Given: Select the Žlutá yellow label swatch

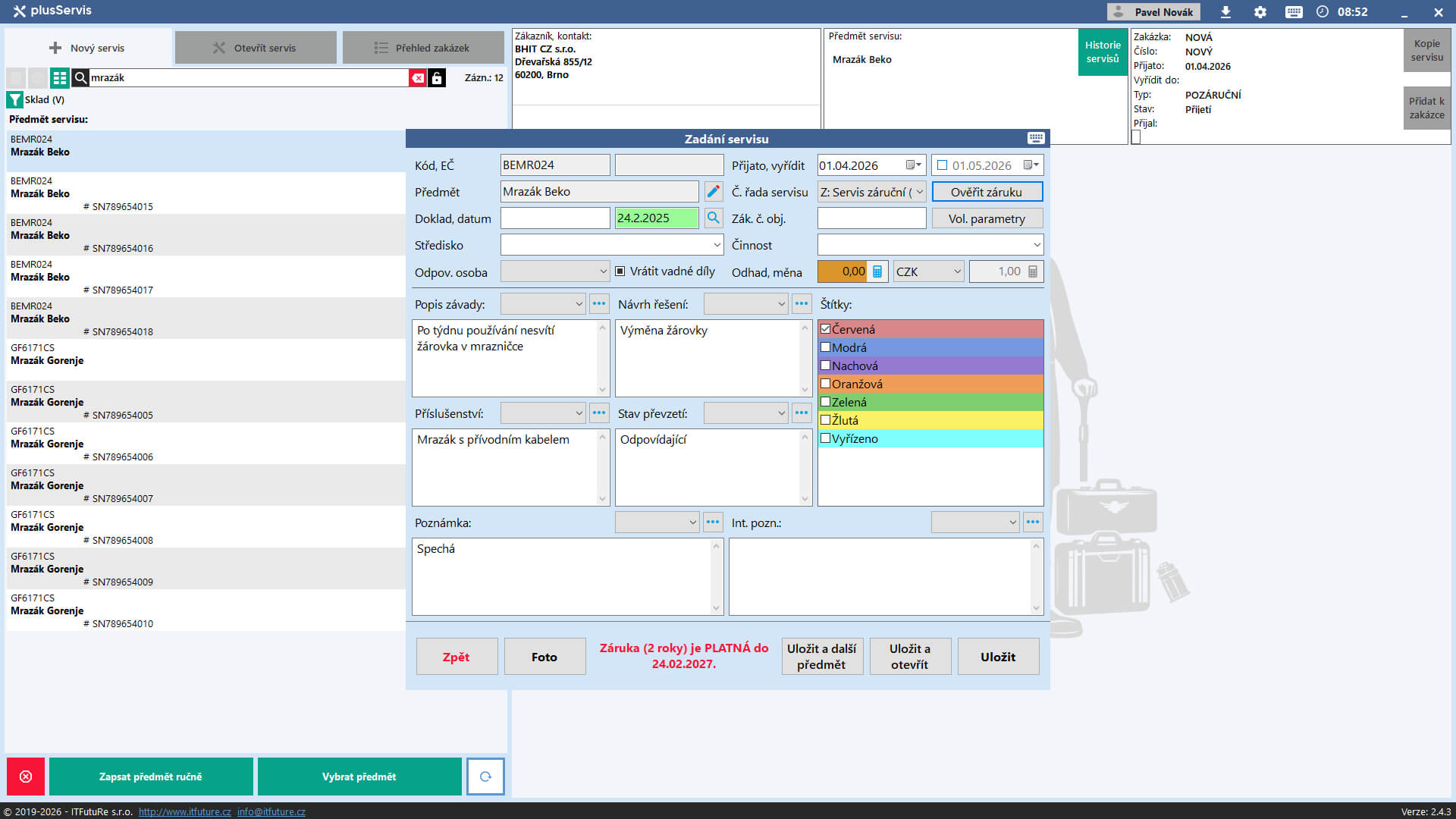Looking at the screenshot, I should pos(930,420).
